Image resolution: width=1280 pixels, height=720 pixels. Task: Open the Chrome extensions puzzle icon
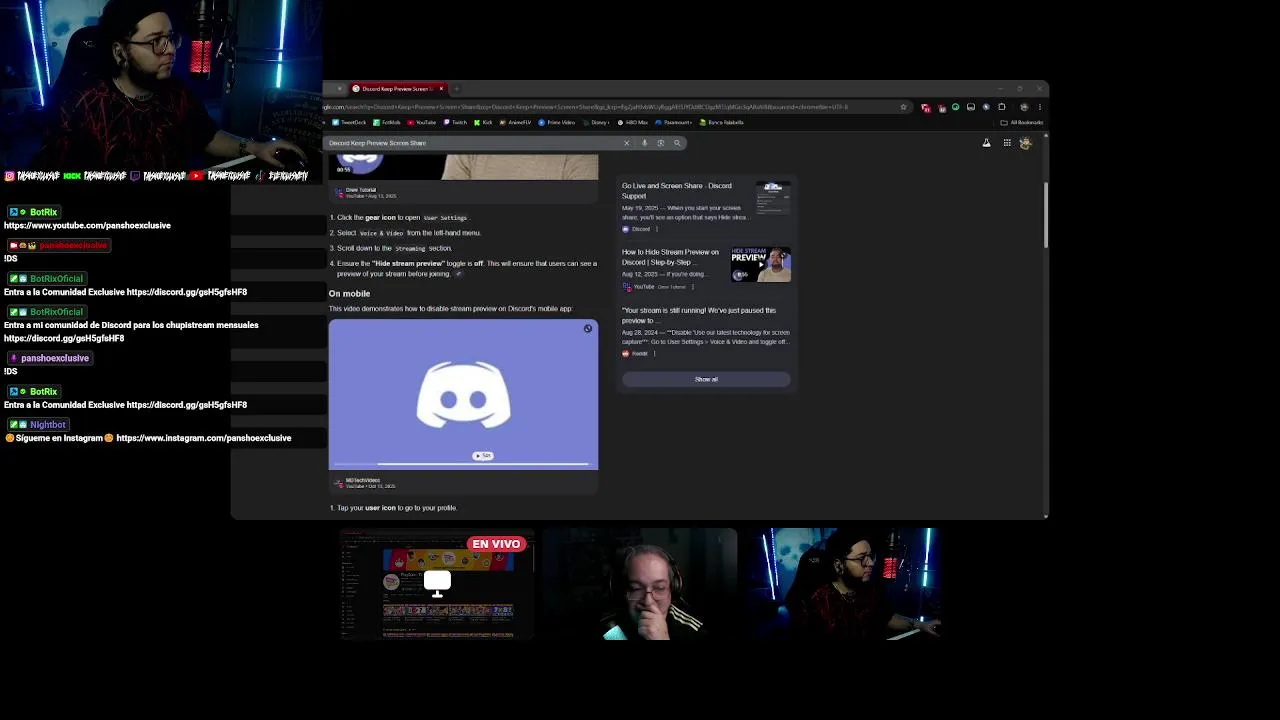coord(1002,107)
